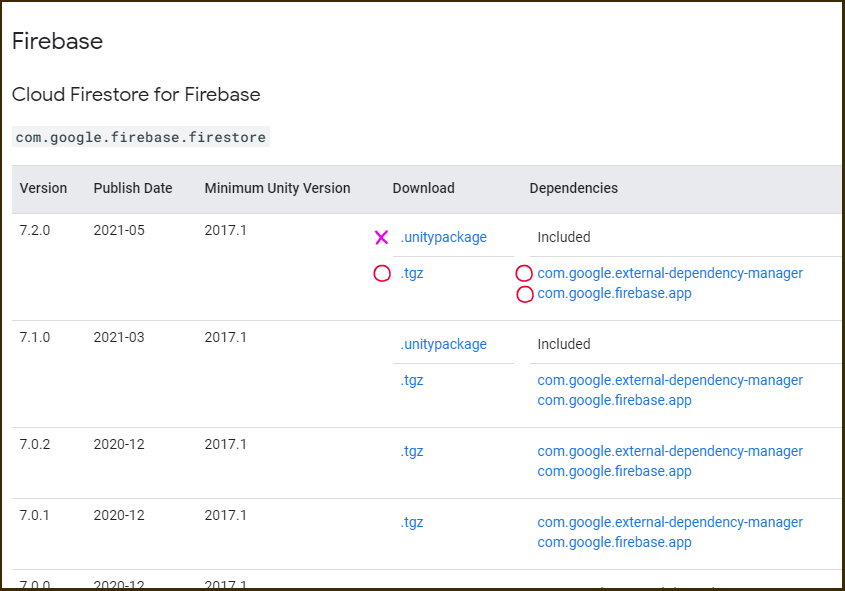Open 7.1.0 external-dependency-manager dependency link
Screen dimensions: 845x591
[670, 380]
